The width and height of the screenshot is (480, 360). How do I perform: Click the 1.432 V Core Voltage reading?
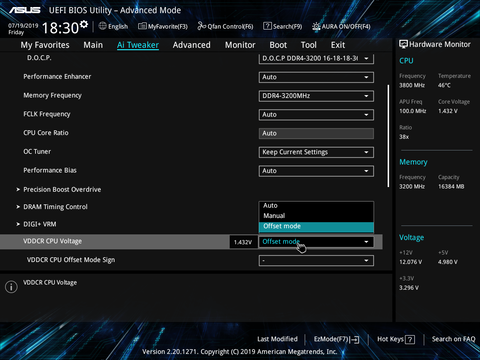(448, 111)
